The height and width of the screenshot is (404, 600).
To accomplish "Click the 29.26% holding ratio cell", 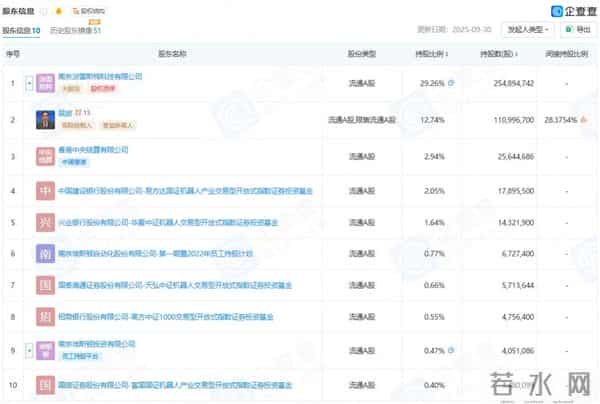I will click(432, 83).
